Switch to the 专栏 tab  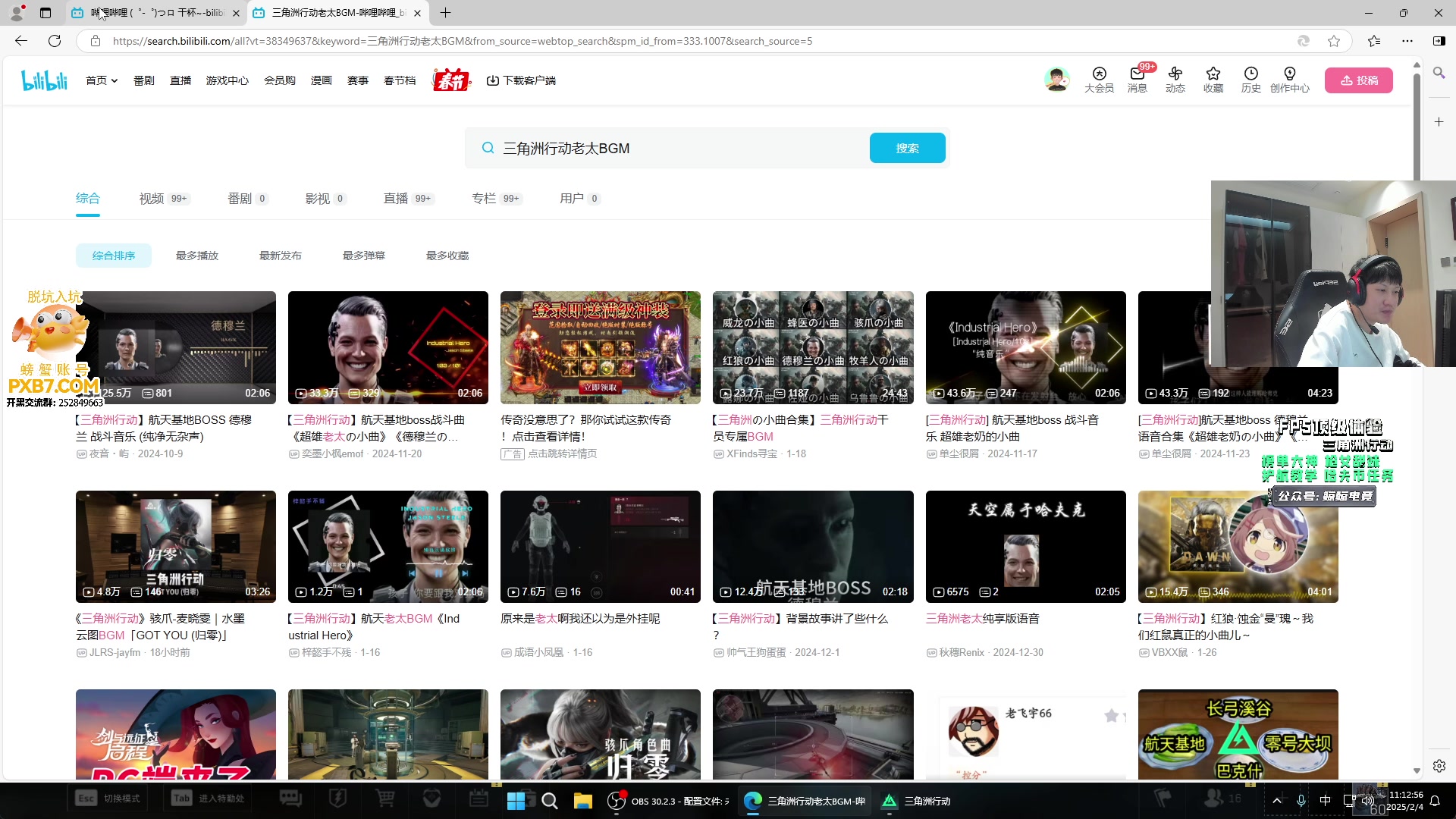[497, 199]
